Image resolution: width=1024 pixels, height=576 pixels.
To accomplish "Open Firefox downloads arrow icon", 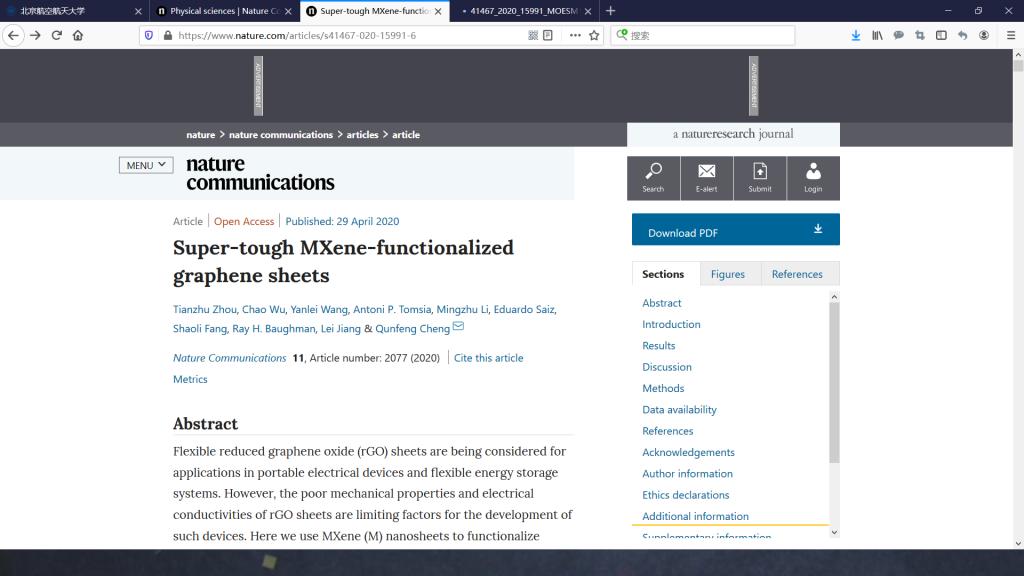I will 856,35.
